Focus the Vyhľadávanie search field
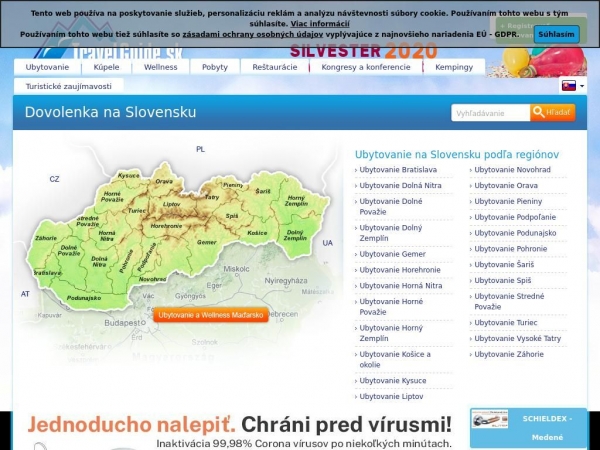 click(491, 113)
